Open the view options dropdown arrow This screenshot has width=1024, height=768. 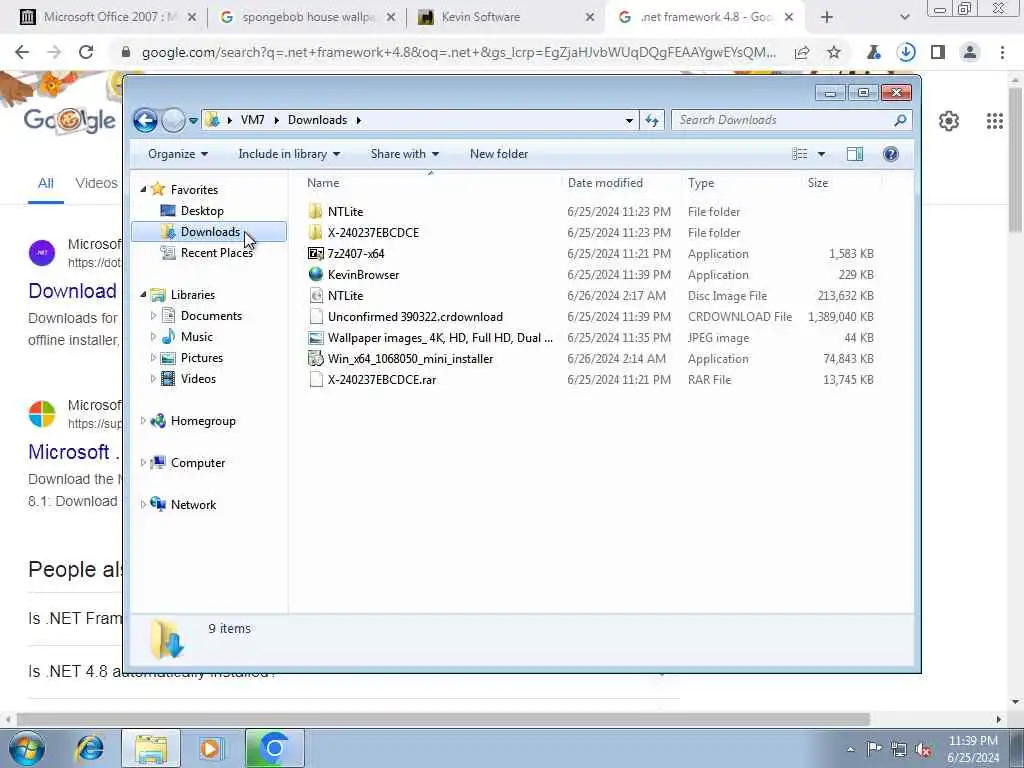pyautogui.click(x=822, y=154)
